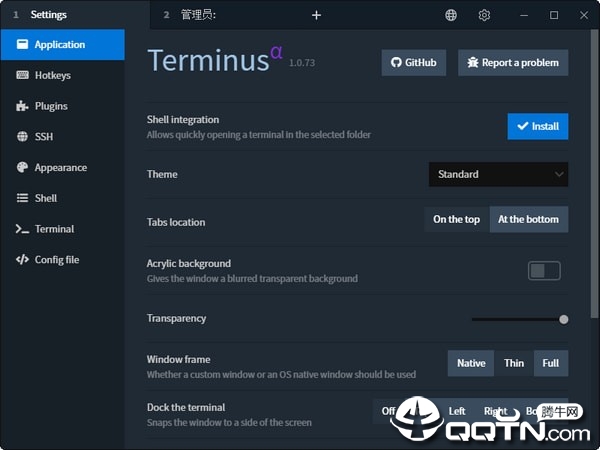Screen dimensions: 600x450
Task: Add a new tab with plus icon
Action: coord(316,15)
